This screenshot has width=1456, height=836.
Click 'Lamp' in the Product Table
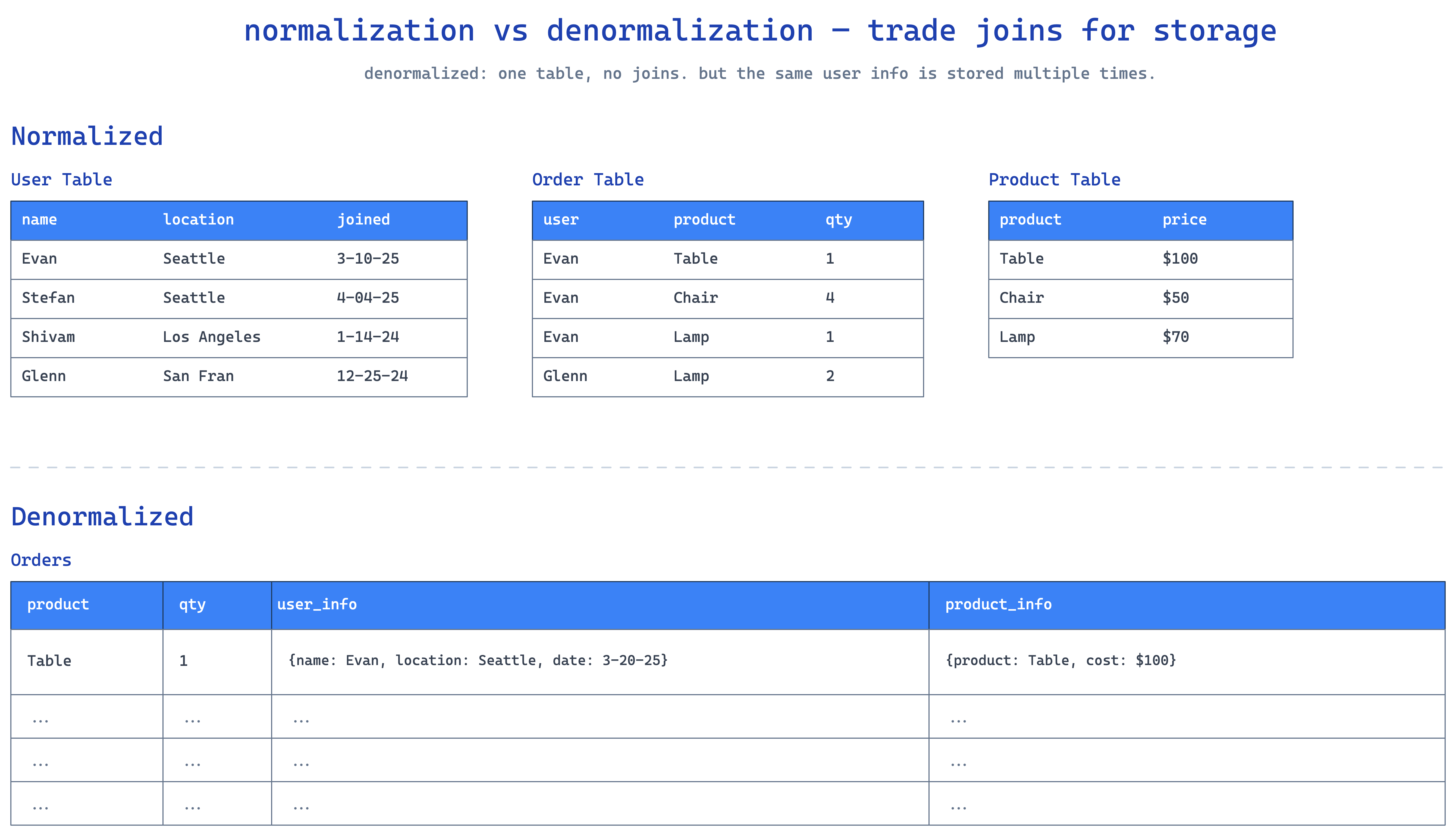1017,338
